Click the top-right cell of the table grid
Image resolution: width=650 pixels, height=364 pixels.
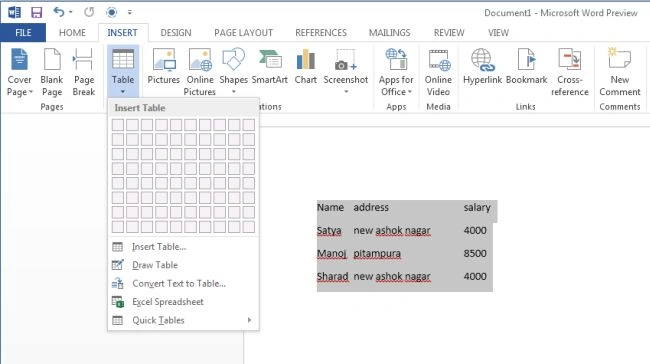tap(249, 125)
